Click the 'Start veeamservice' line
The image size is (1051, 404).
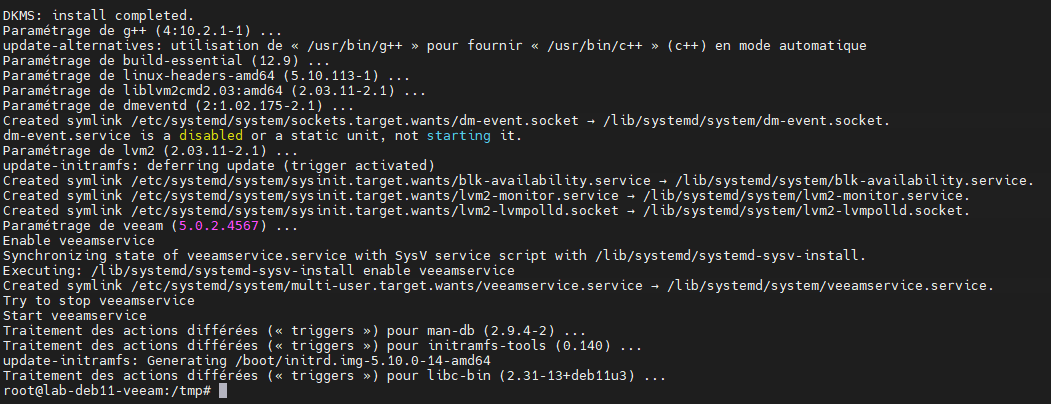pos(74,316)
